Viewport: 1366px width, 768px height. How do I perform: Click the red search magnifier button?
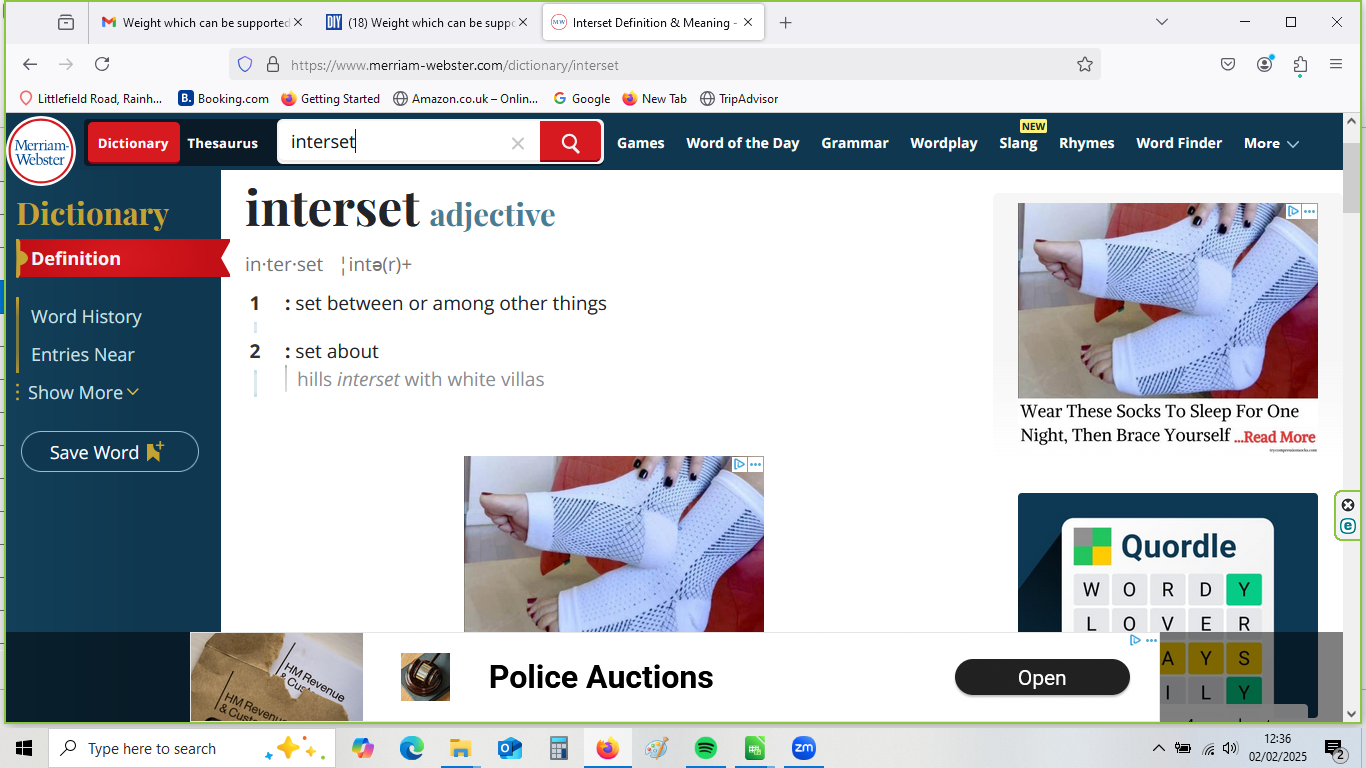570,143
